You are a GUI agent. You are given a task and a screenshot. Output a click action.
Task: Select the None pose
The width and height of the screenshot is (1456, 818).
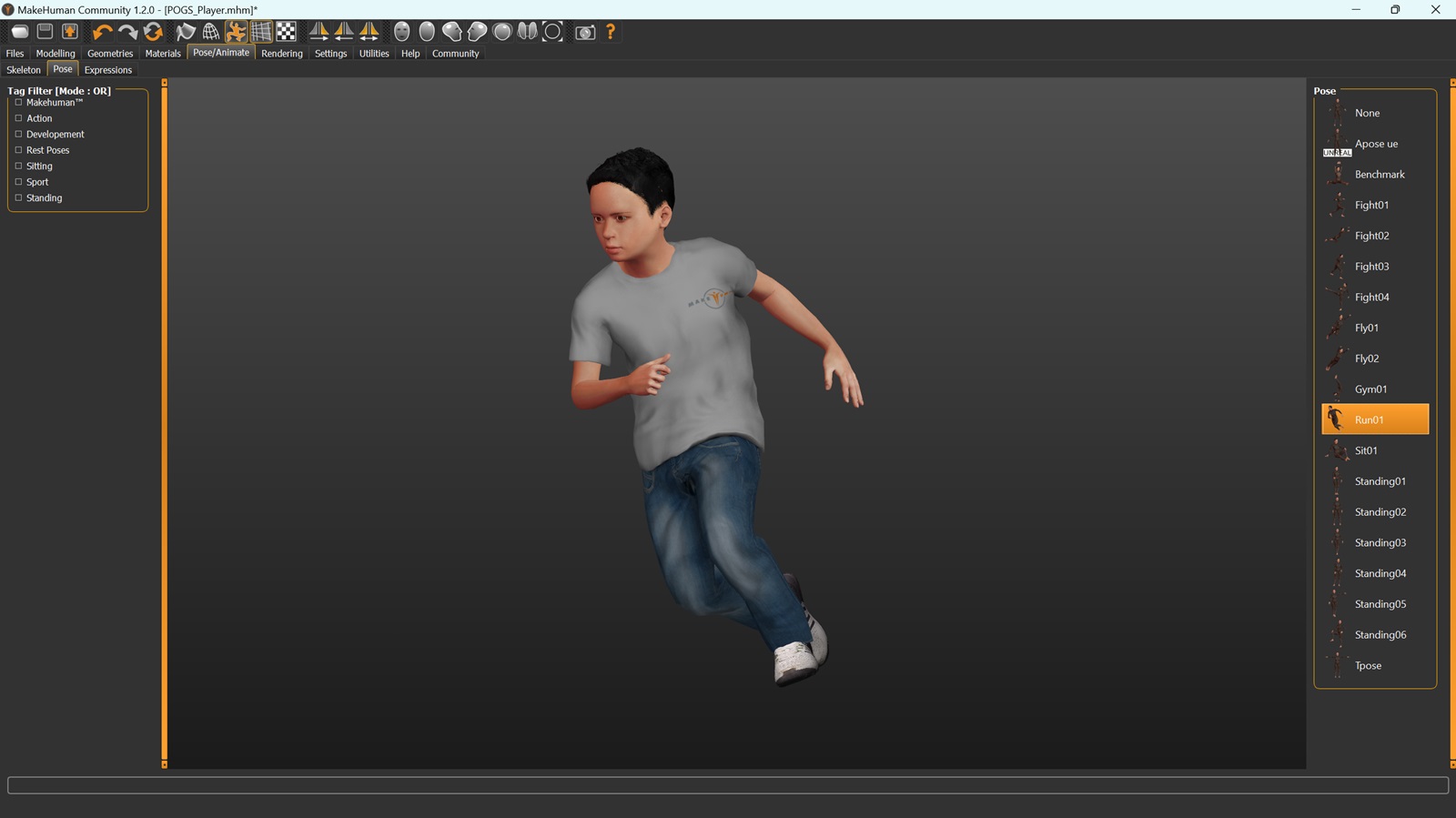pyautogui.click(x=1375, y=113)
